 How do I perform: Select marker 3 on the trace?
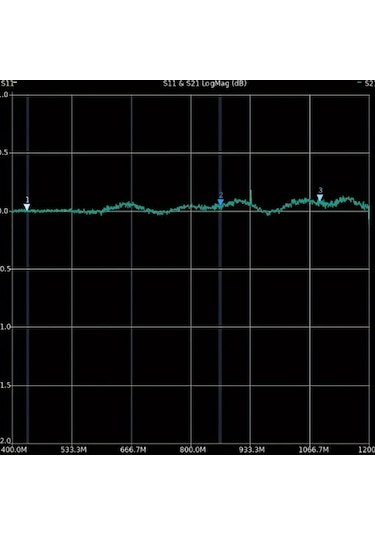click(x=320, y=198)
